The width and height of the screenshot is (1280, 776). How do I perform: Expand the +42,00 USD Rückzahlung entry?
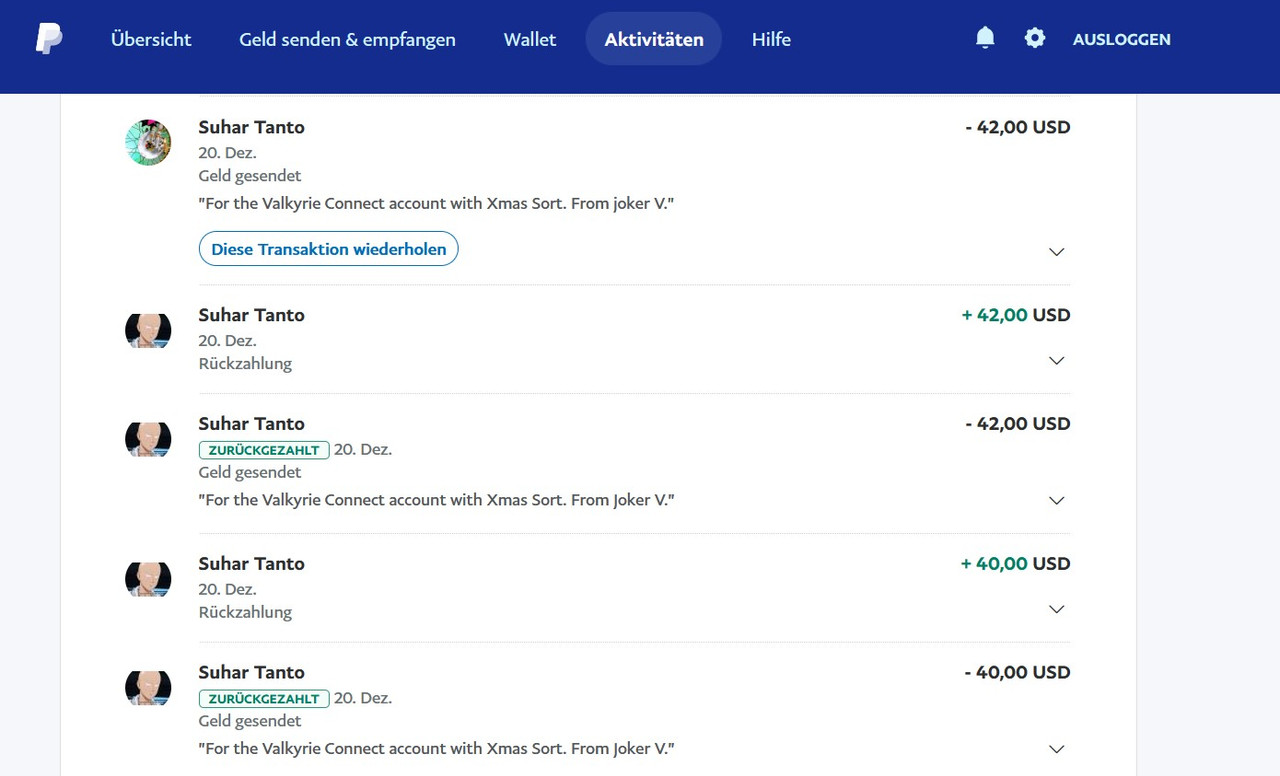point(1056,361)
